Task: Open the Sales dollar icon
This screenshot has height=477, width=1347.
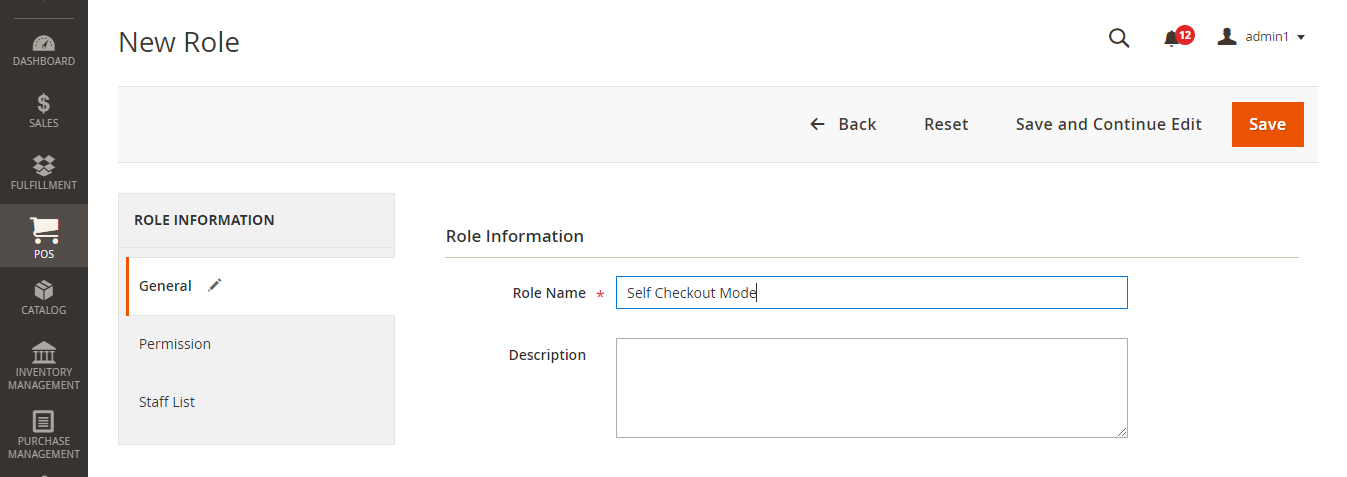Action: click(x=43, y=104)
